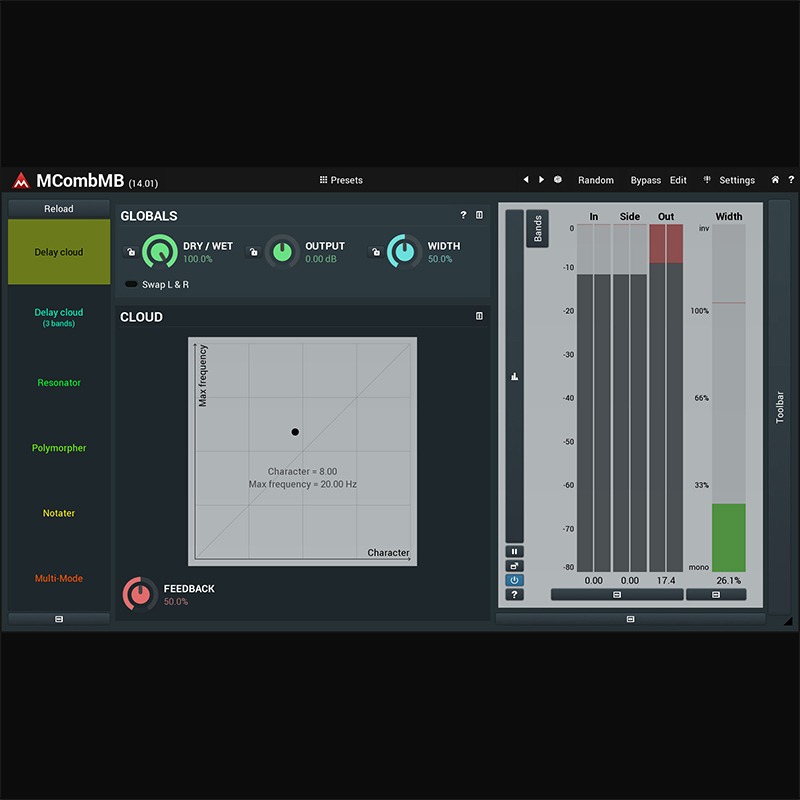The height and width of the screenshot is (800, 800).
Task: Open the vertical Toolbar strip
Action: point(779,407)
